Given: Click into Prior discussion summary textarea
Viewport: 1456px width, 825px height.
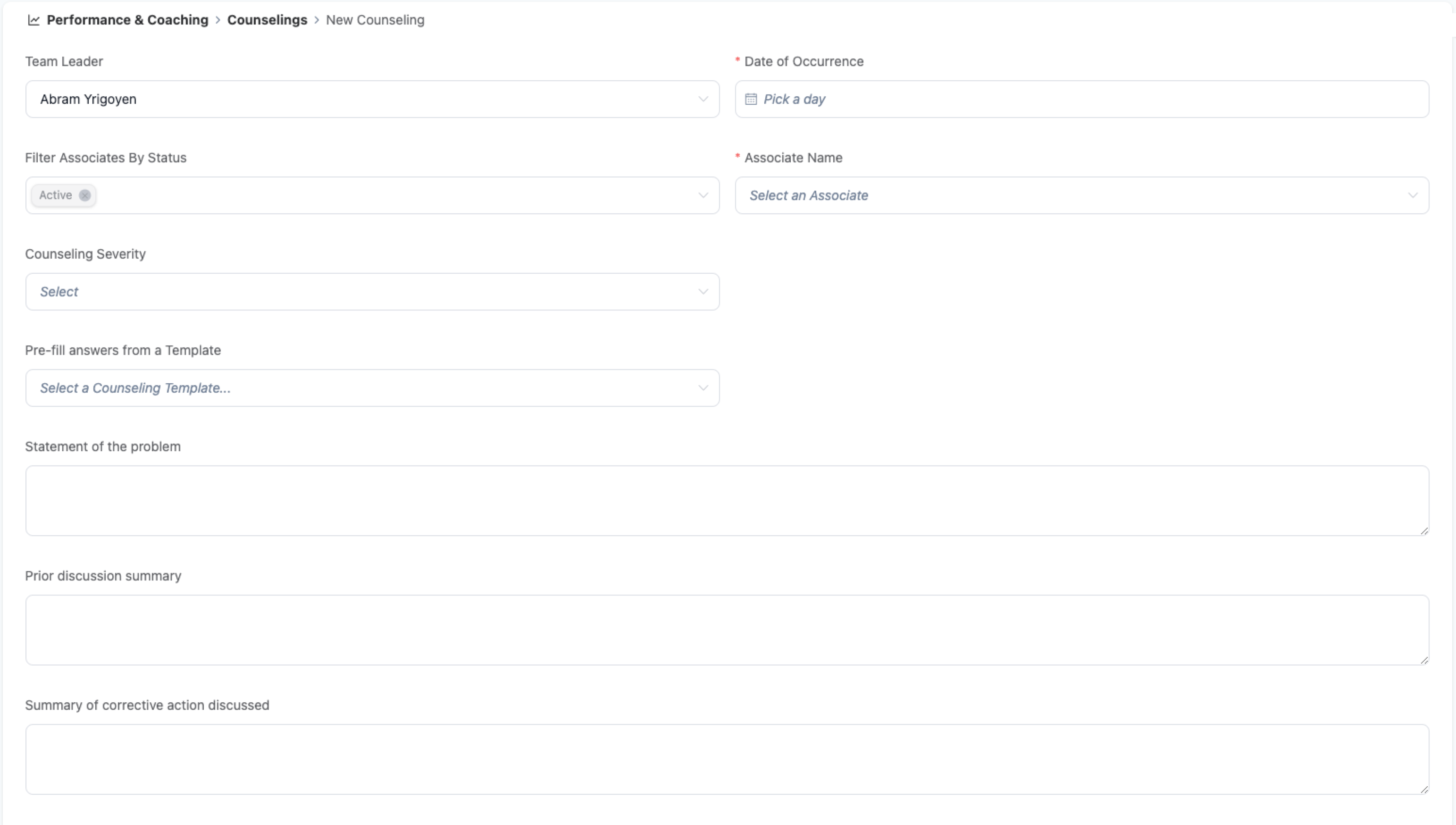Looking at the screenshot, I should point(727,630).
